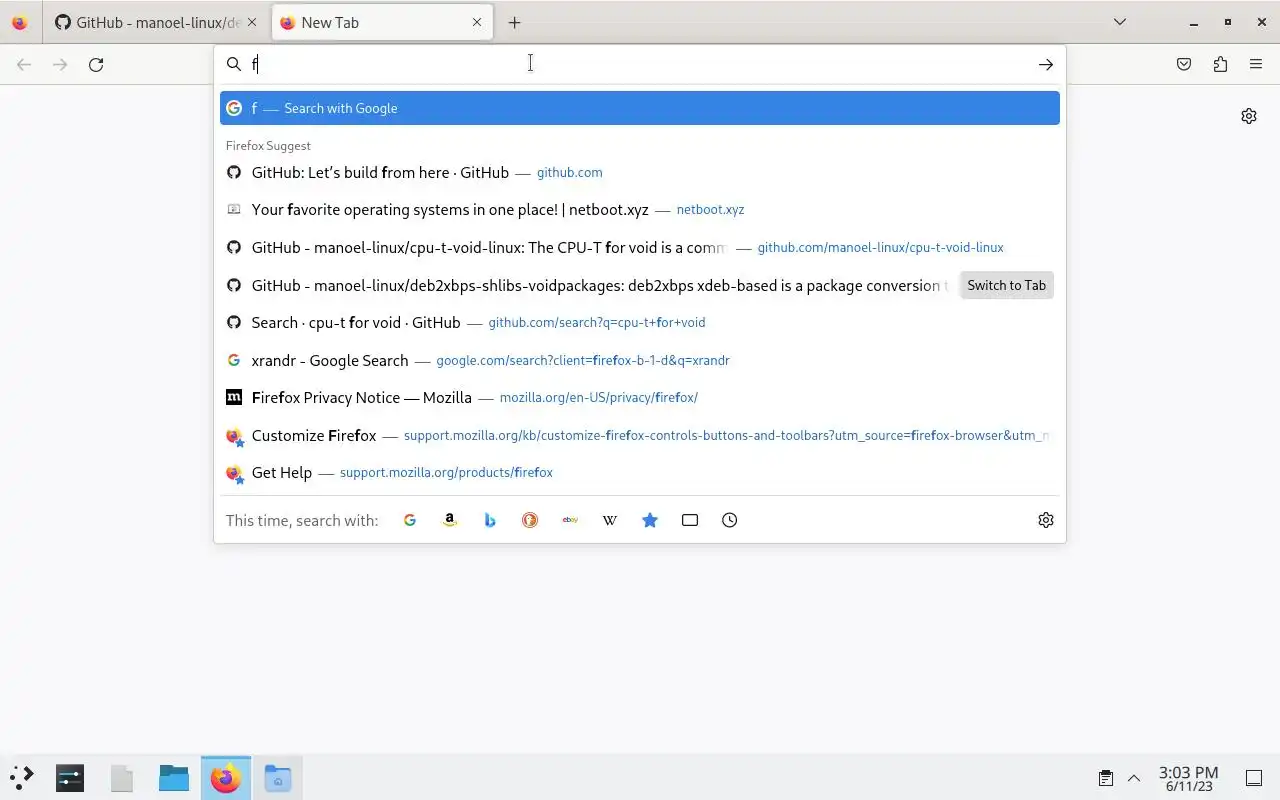
Task: Search this time with Wikipedia
Action: click(610, 520)
